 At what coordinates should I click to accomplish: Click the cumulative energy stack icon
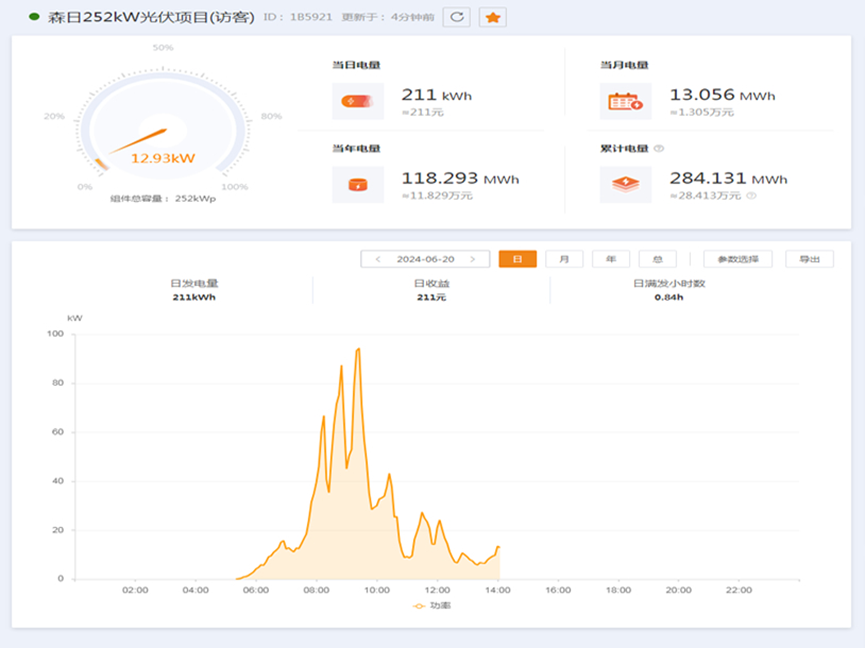click(626, 185)
